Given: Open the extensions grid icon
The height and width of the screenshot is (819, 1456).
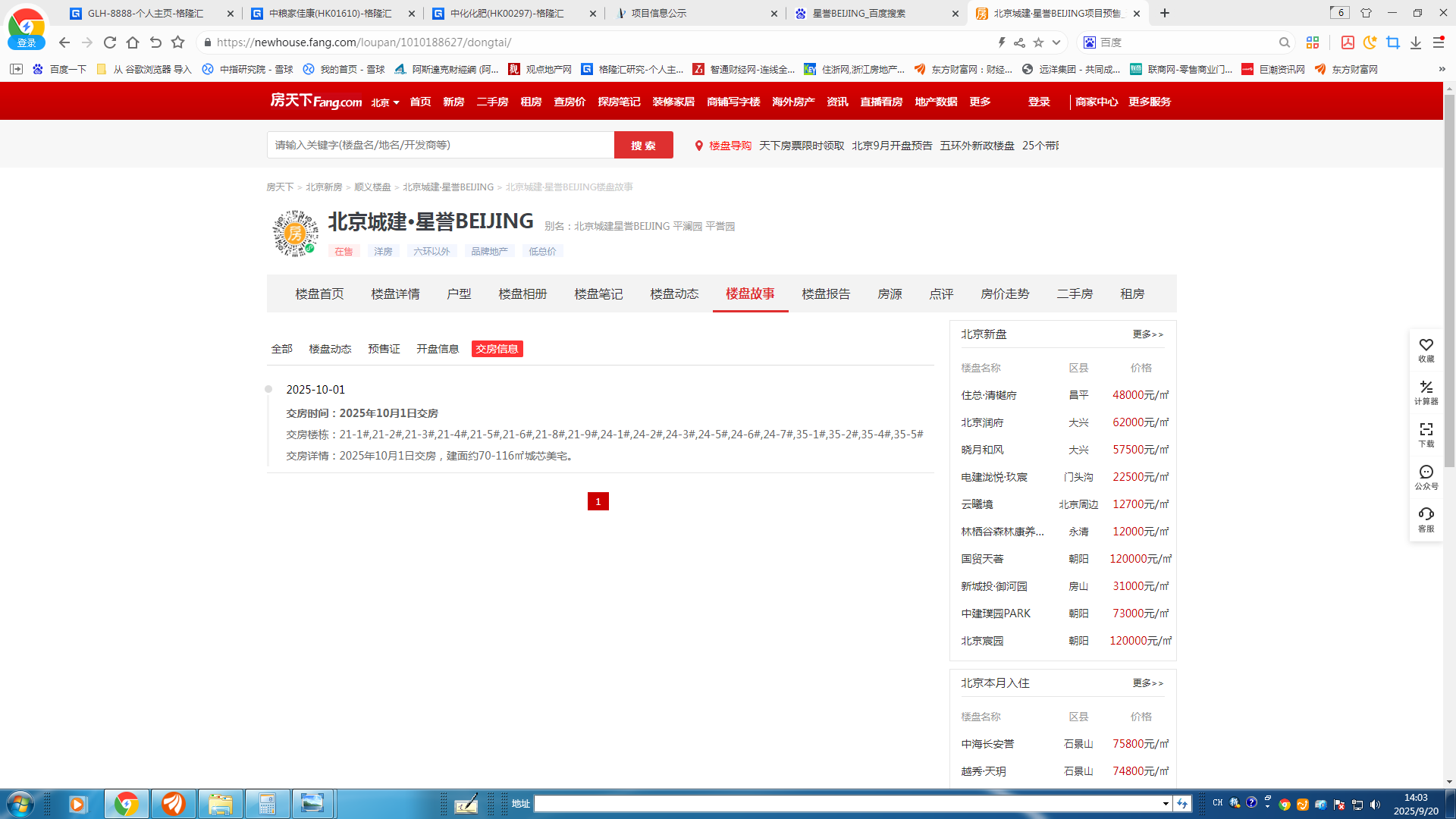Looking at the screenshot, I should pos(1313,42).
